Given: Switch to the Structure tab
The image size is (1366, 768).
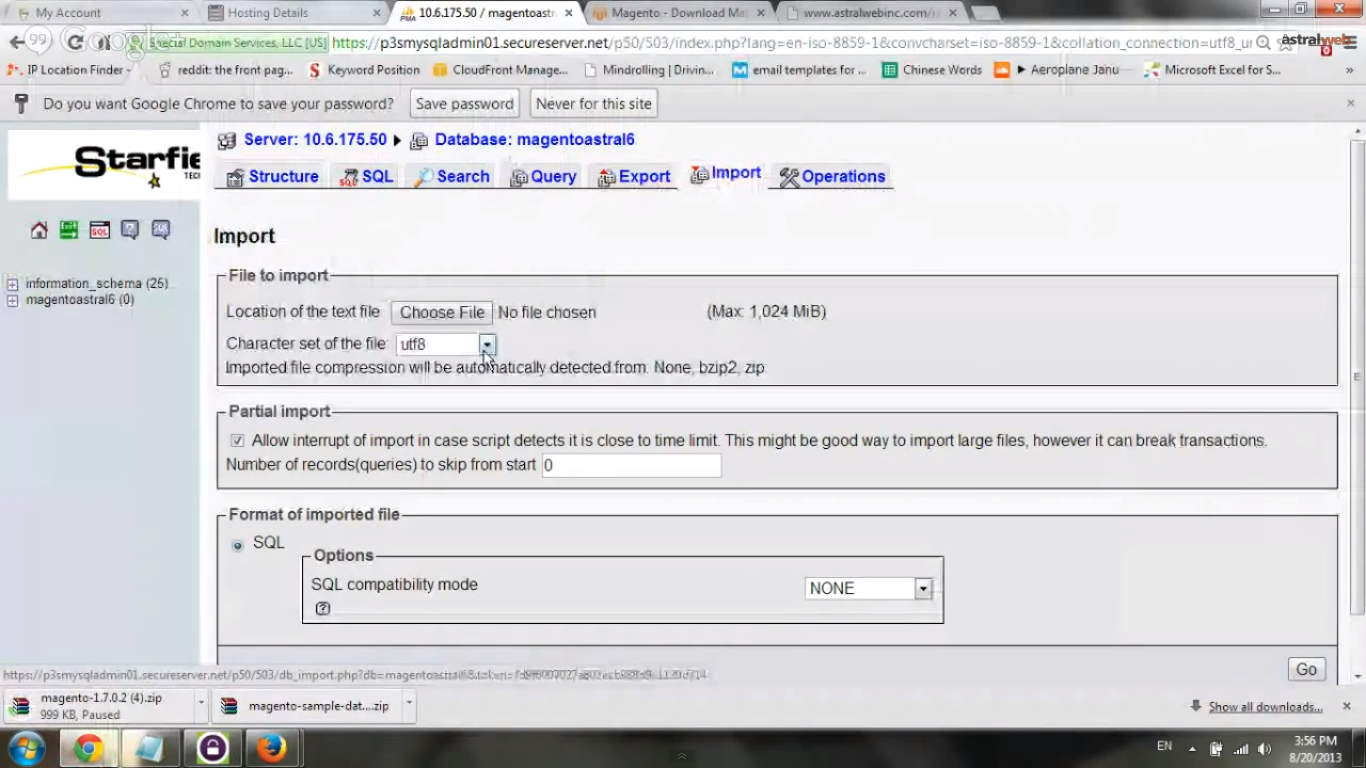Looking at the screenshot, I should pos(272,177).
